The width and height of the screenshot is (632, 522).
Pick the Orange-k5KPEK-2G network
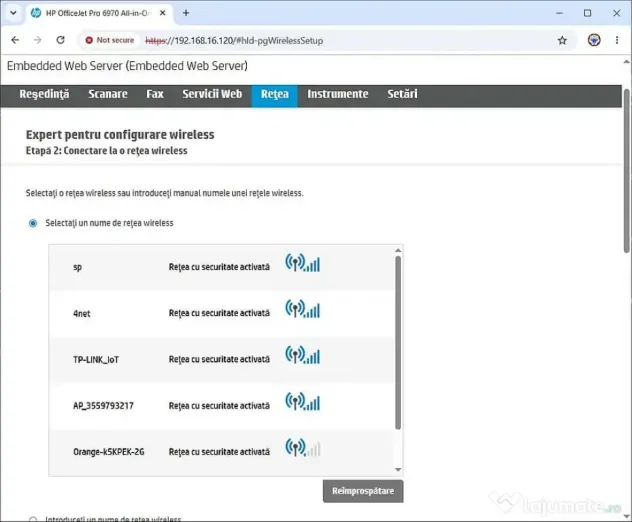[x=221, y=451]
